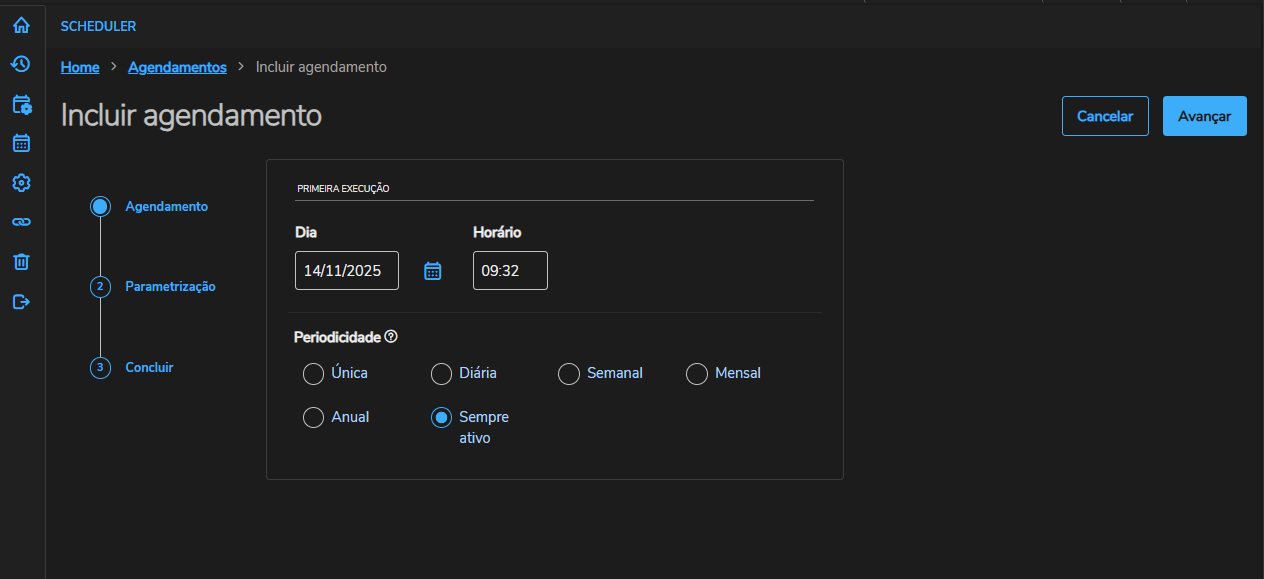This screenshot has height=579, width=1264.
Task: Follow the Agendamentos breadcrumb link
Action: 177,67
